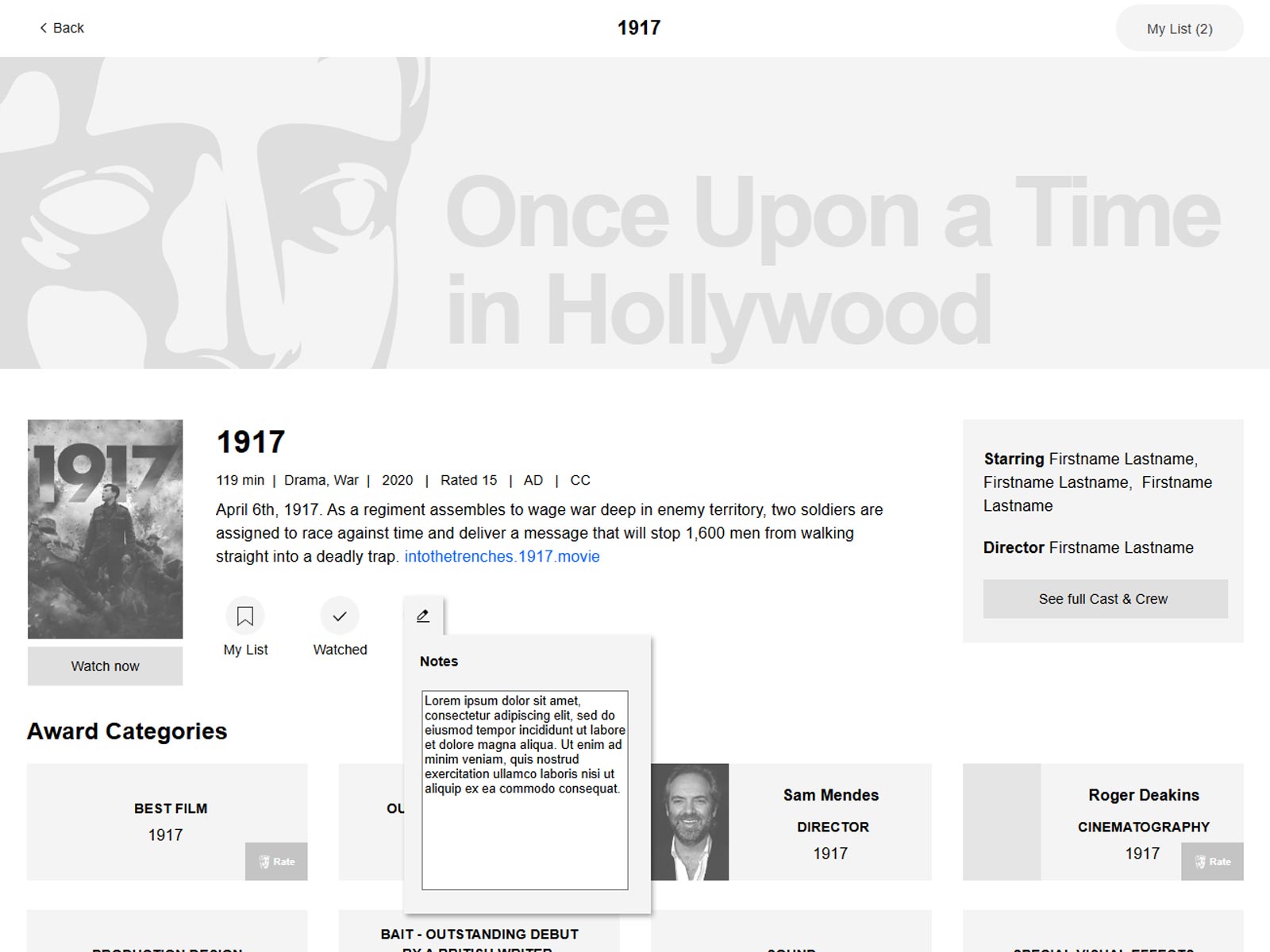The height and width of the screenshot is (952, 1270).
Task: Rate the Cinematography category
Action: (1212, 862)
